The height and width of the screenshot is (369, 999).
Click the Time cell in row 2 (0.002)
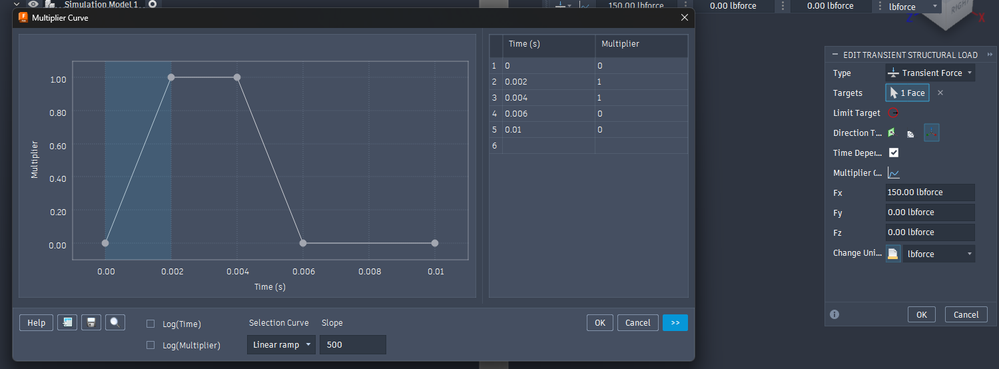(549, 82)
